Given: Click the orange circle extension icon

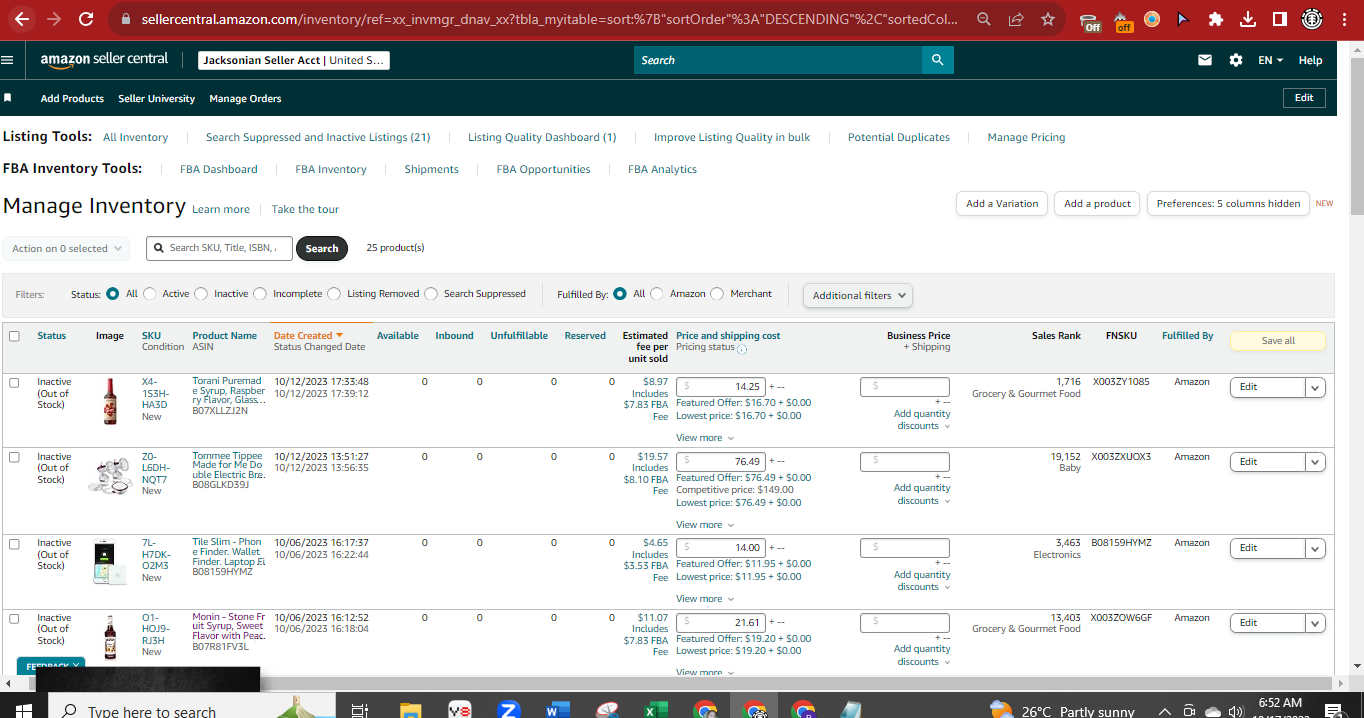Looking at the screenshot, I should coord(1152,19).
